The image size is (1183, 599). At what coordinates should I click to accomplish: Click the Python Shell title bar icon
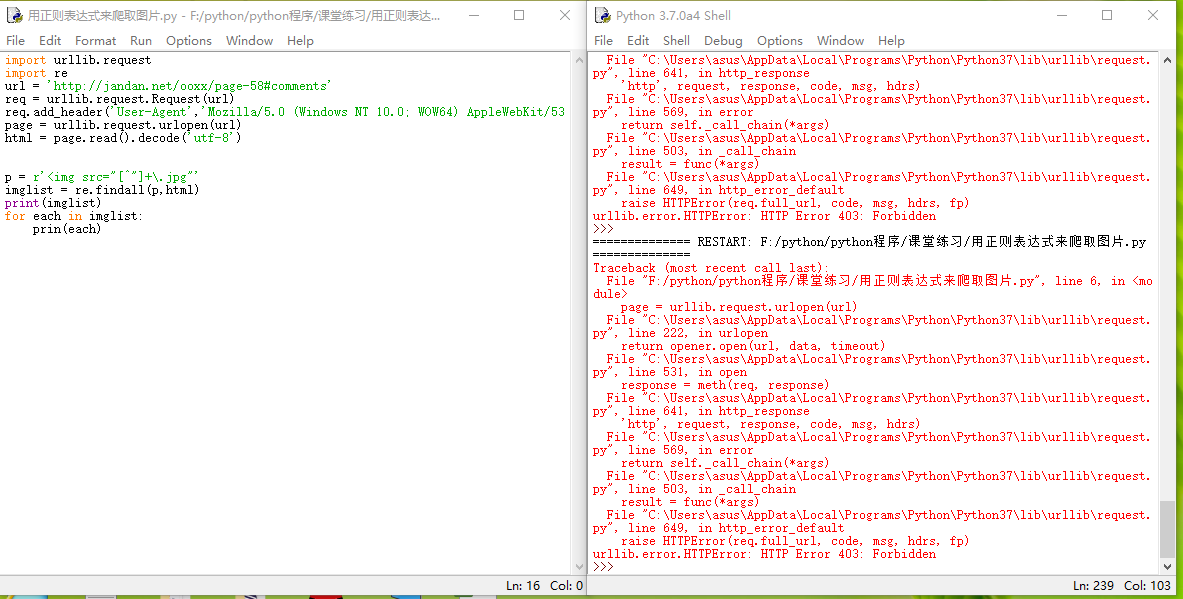pyautogui.click(x=602, y=16)
